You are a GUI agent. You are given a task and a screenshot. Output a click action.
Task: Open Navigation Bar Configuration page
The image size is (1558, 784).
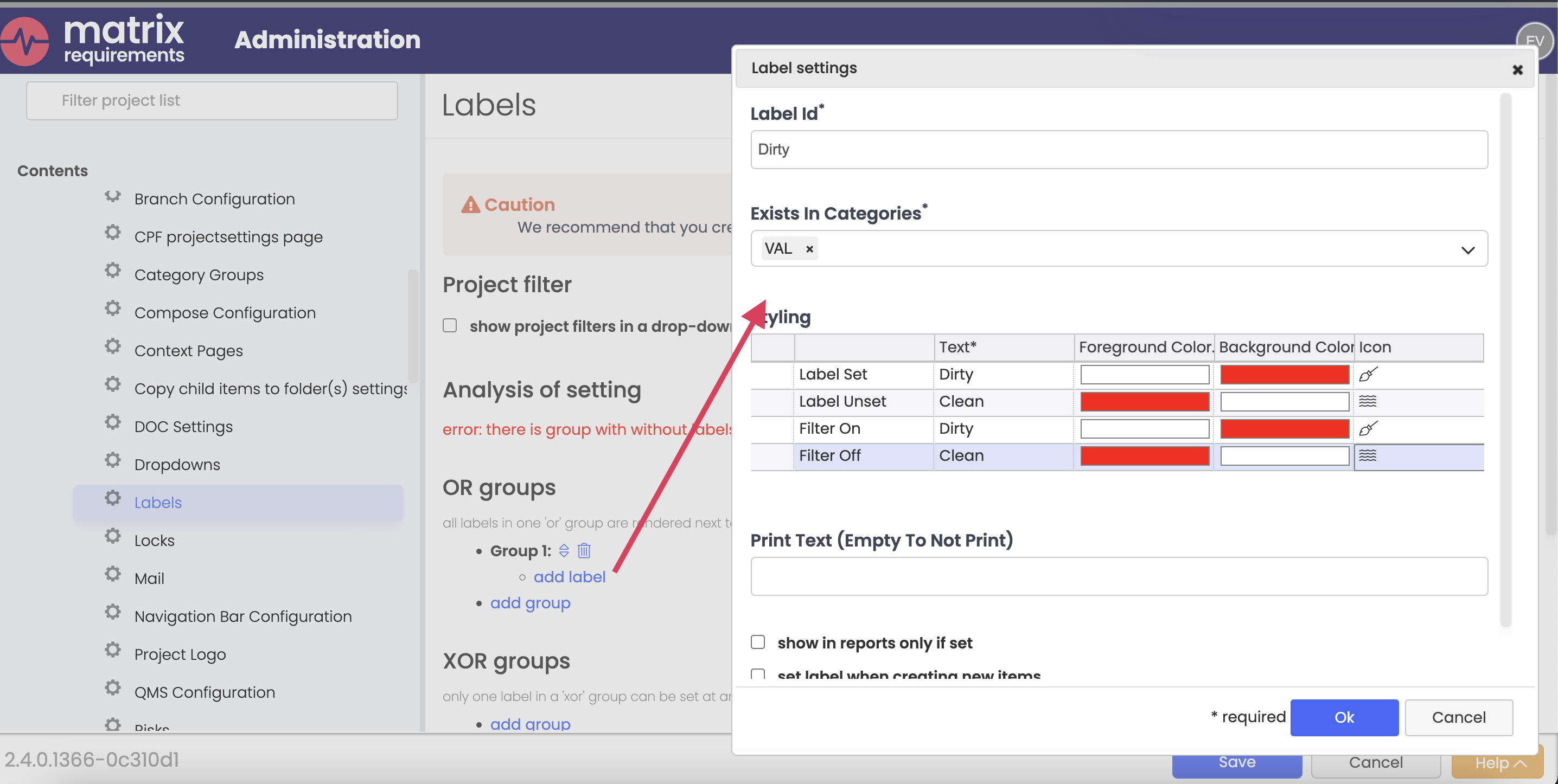[x=242, y=616]
